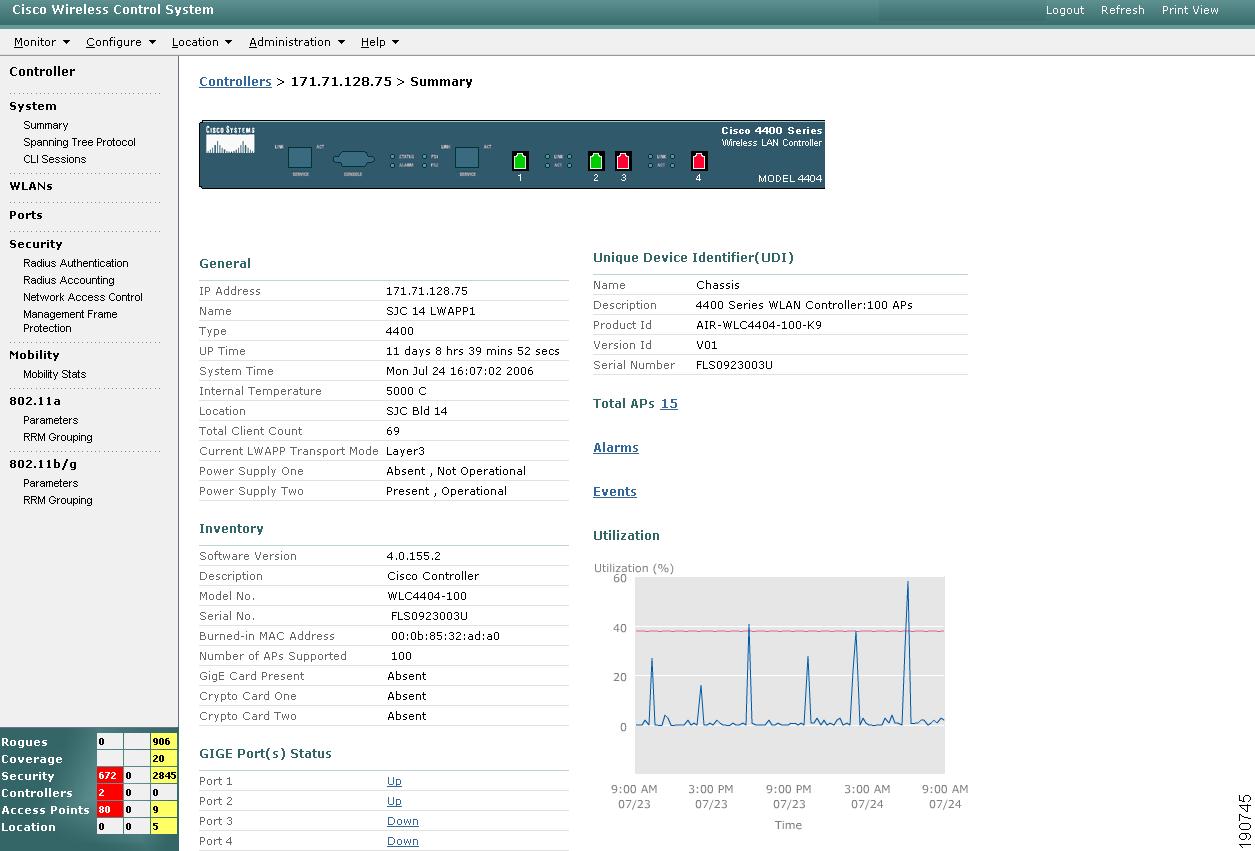The height and width of the screenshot is (851, 1255).
Task: Select WLANs in the sidebar
Action: [31, 186]
